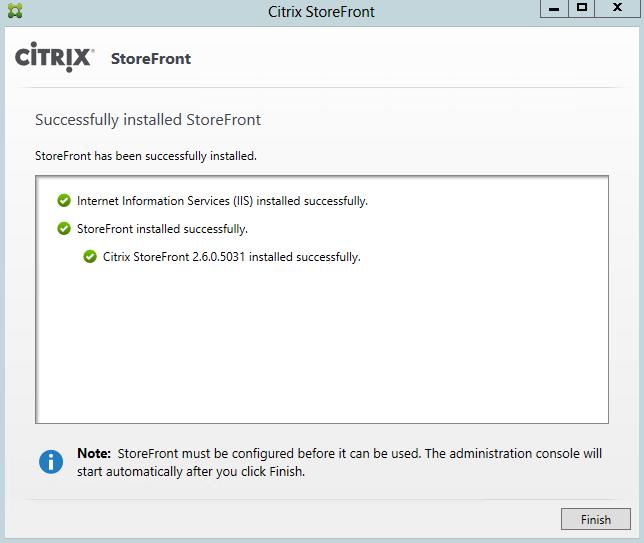Viewport: 644px width, 543px height.
Task: Maximize the Citrix StoreFront installer window
Action: 582,8
